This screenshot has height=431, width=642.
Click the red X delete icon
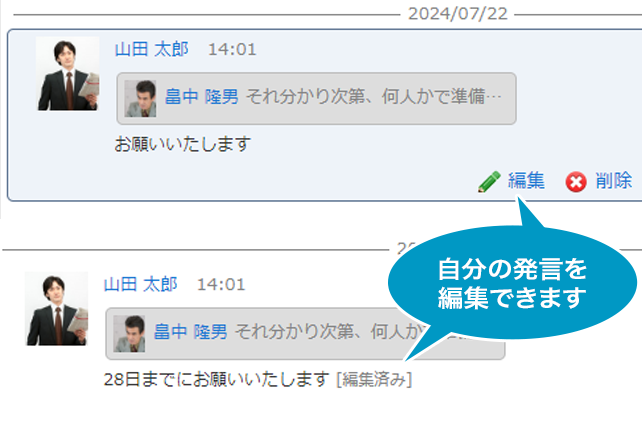(576, 182)
